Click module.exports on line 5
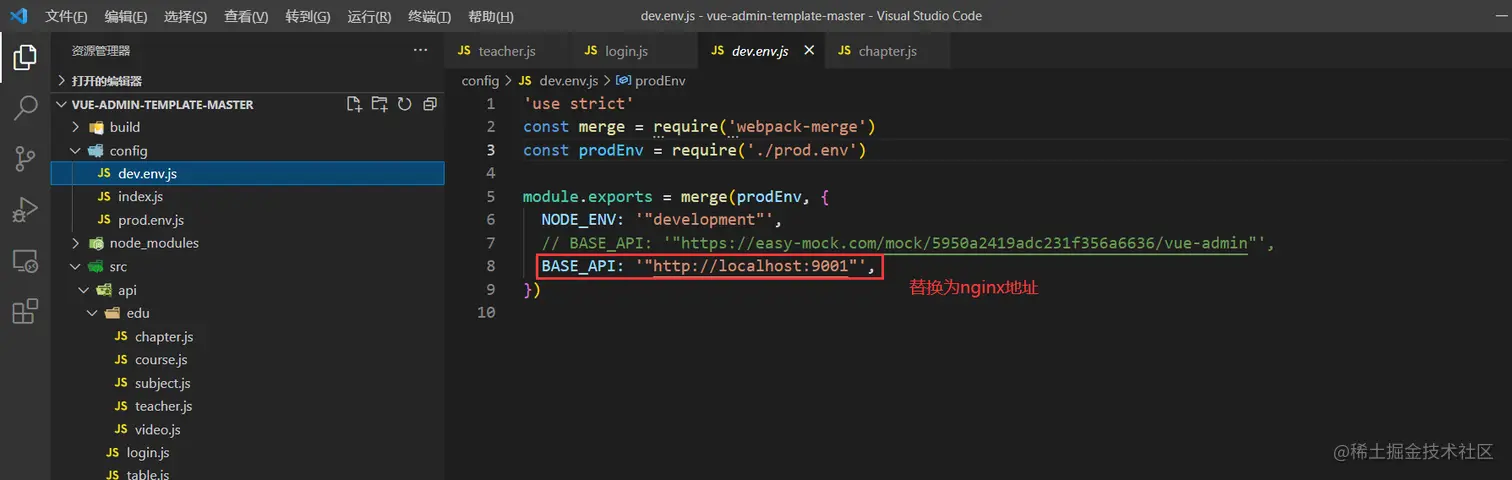The image size is (1512, 480). pos(588,196)
